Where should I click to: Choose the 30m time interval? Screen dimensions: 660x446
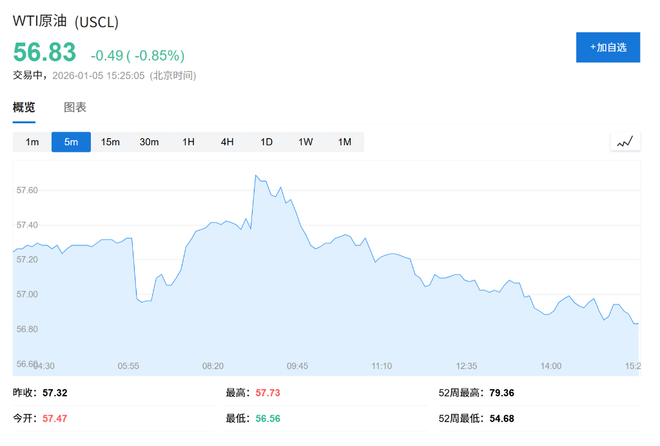tap(149, 142)
